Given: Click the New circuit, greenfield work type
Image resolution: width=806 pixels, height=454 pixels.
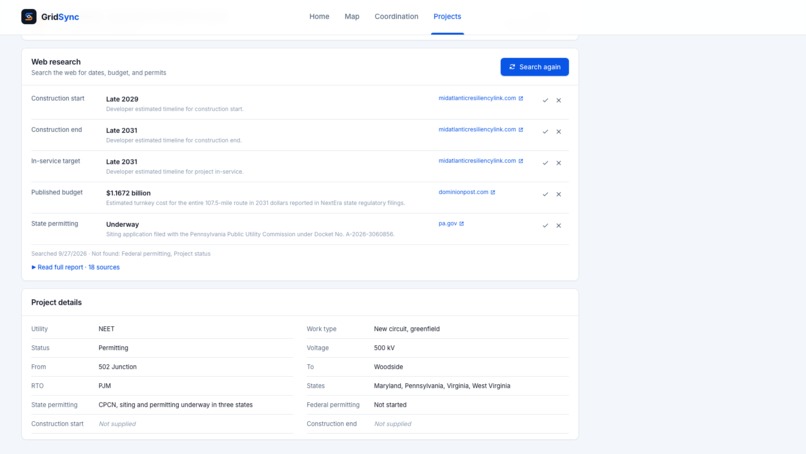Looking at the screenshot, I should (407, 329).
